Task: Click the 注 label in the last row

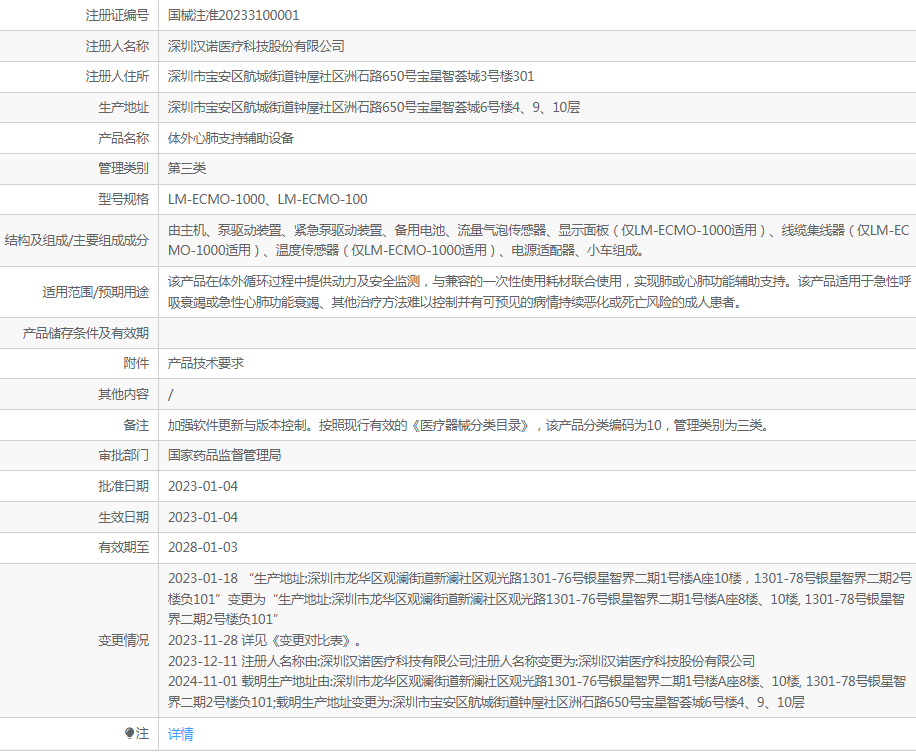Action: pos(143,733)
